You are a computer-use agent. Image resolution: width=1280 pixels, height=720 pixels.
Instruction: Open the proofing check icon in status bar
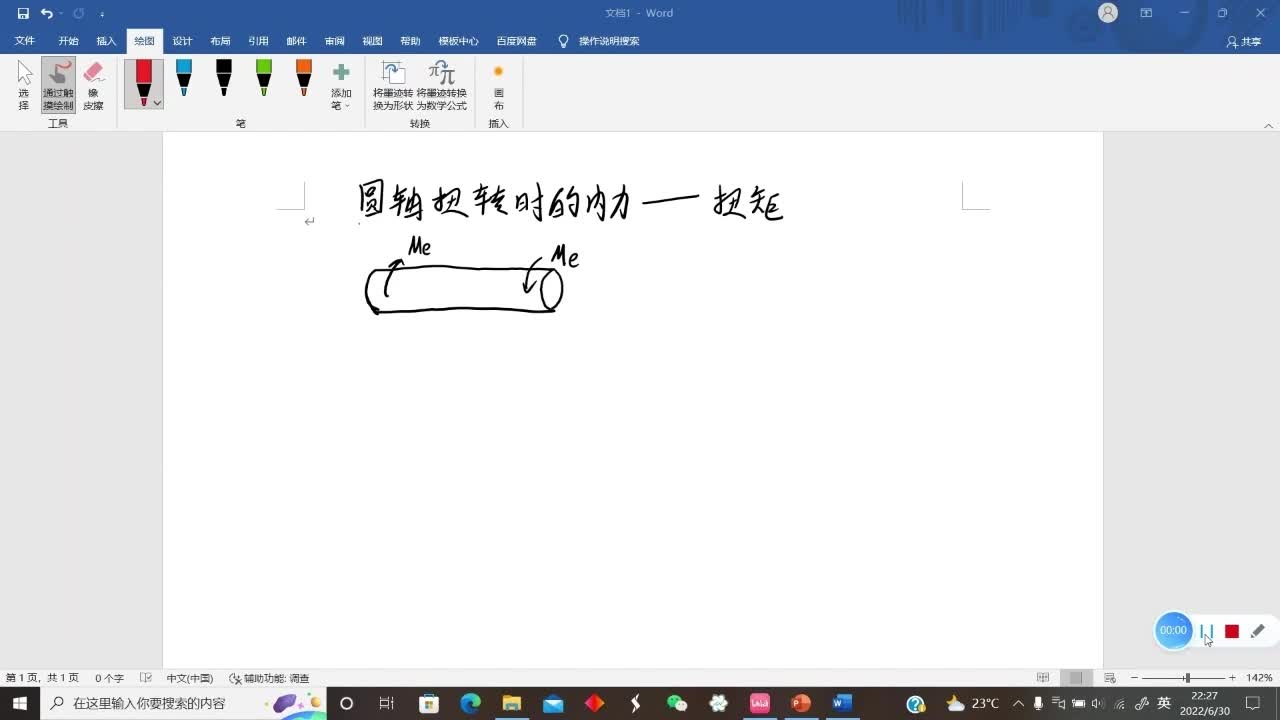point(146,678)
